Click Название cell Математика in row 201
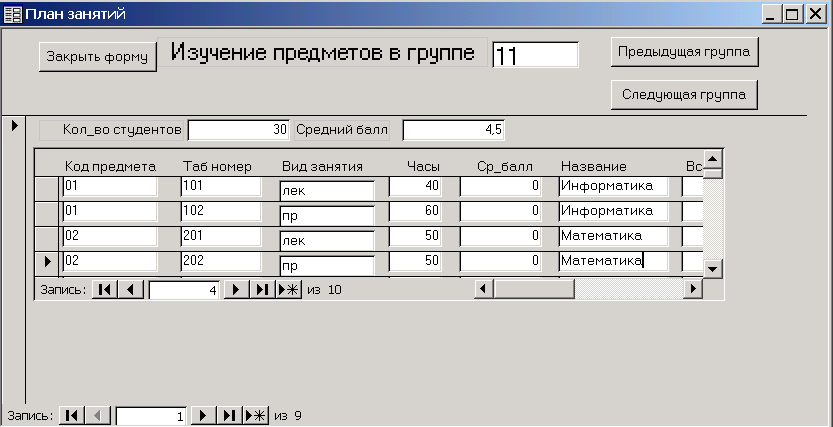 (x=613, y=236)
